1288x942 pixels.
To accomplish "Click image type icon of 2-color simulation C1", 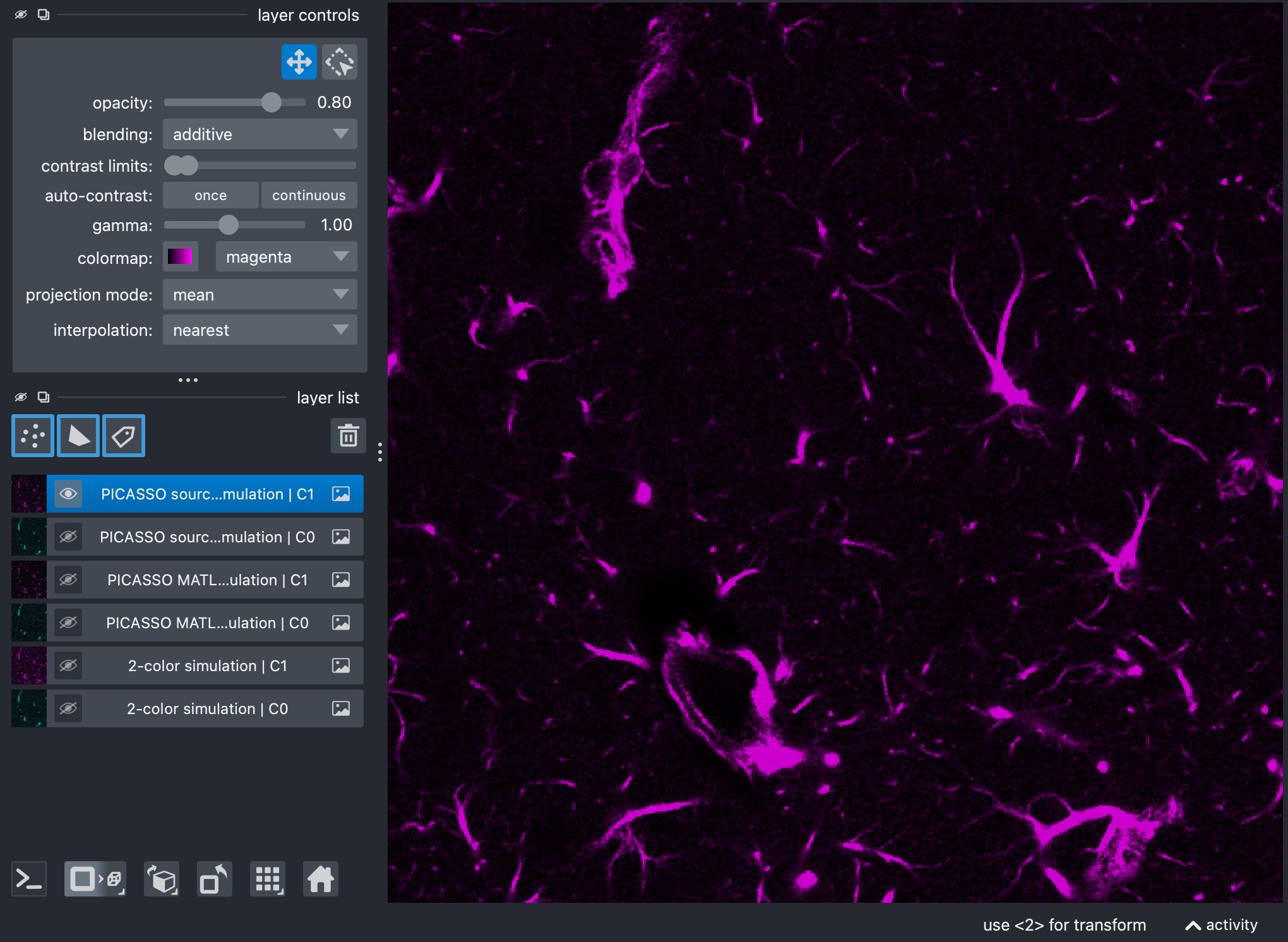I will [x=341, y=665].
